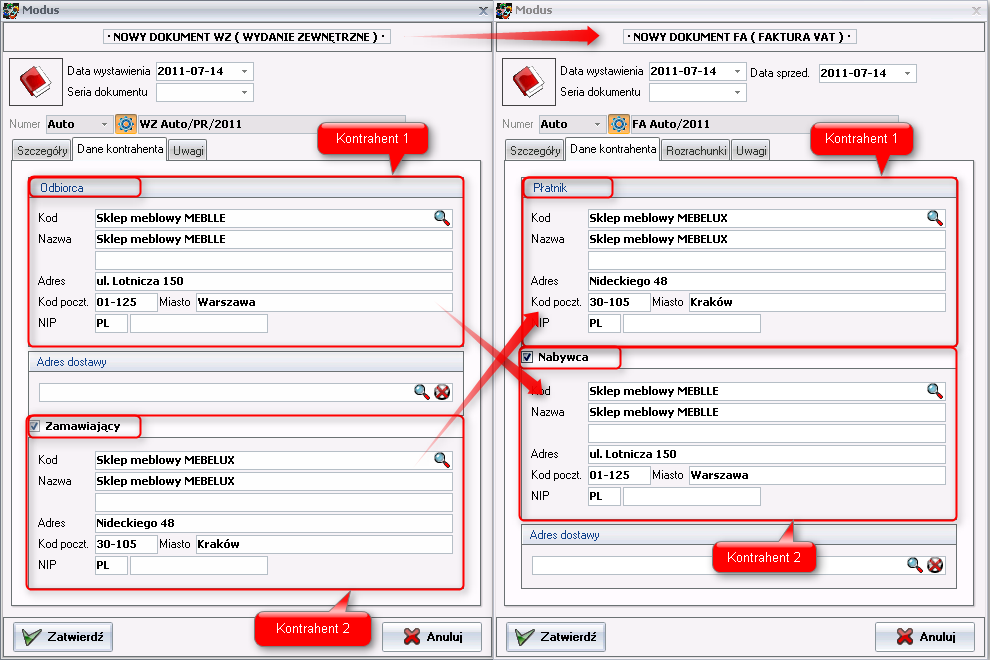Search delivery address in WZ window
The image size is (990, 660).
(422, 392)
